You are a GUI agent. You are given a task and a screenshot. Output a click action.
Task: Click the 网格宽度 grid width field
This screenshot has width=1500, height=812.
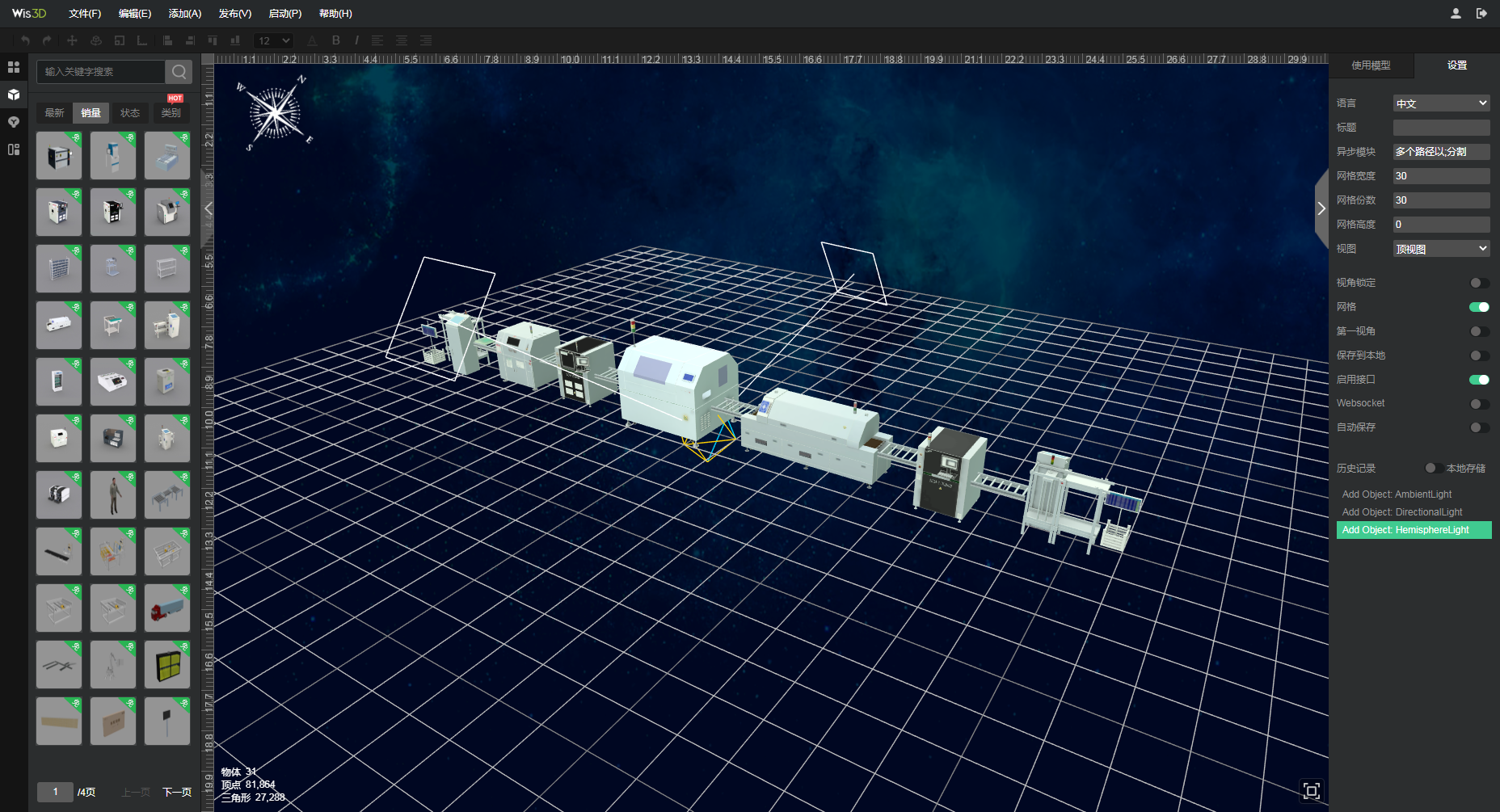(1441, 176)
